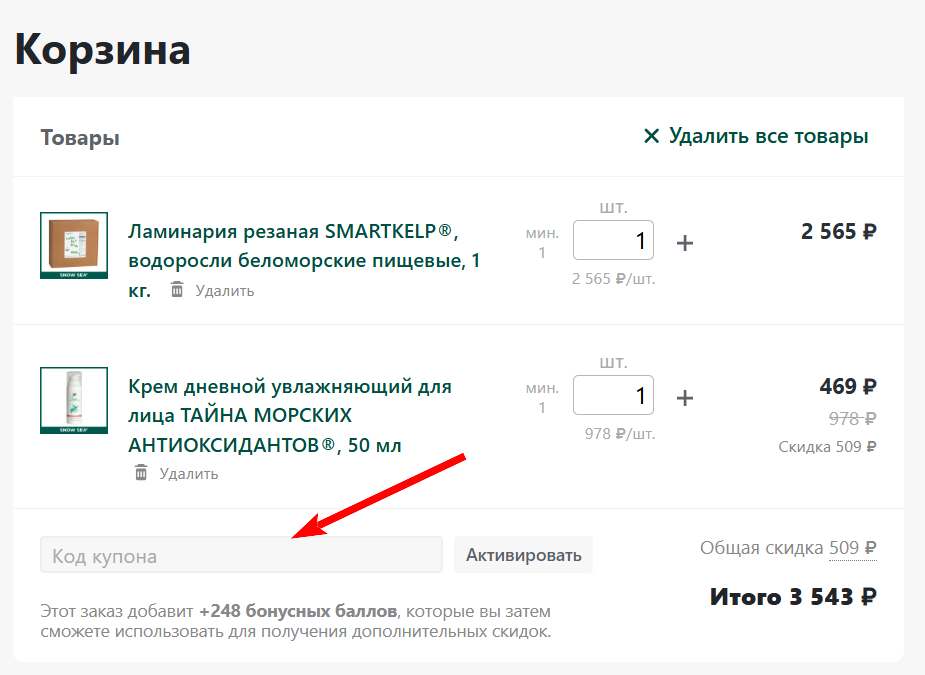Focus the quantity field for Крем дневной
Image resolution: width=925 pixels, height=675 pixels.
point(612,396)
